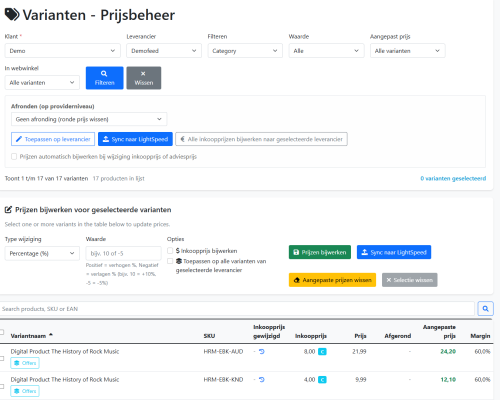The width and height of the screenshot is (500, 400).
Task: Click the Waarde percentage input field
Action: [x=123, y=253]
